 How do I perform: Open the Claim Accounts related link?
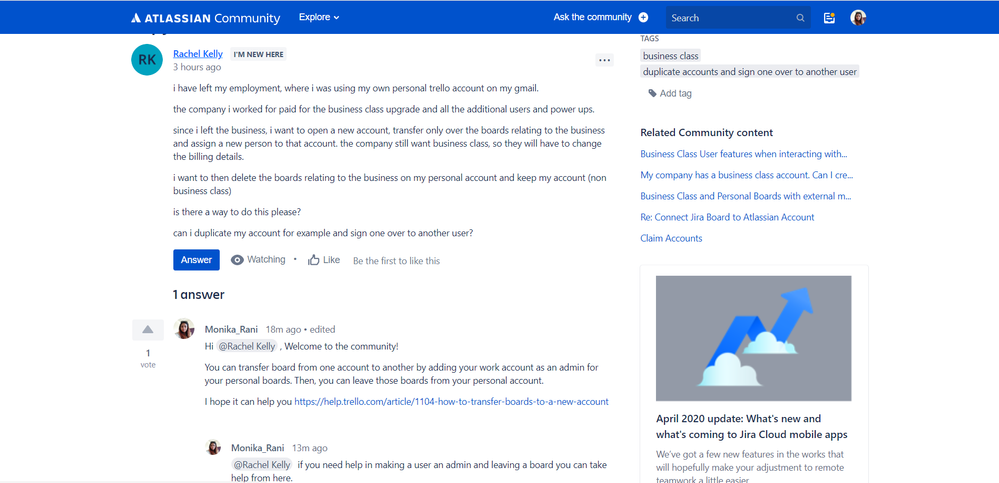click(x=671, y=238)
